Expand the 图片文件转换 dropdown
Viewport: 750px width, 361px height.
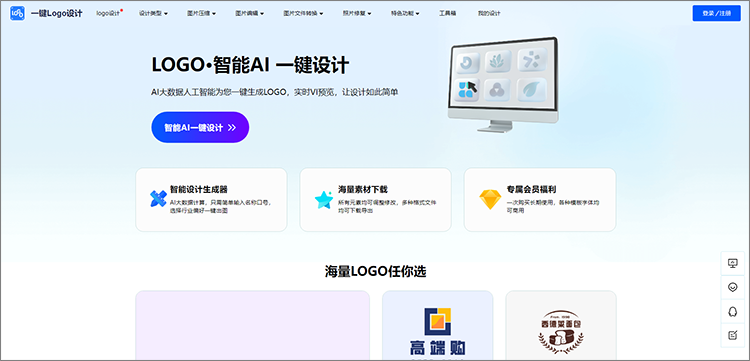[x=303, y=13]
